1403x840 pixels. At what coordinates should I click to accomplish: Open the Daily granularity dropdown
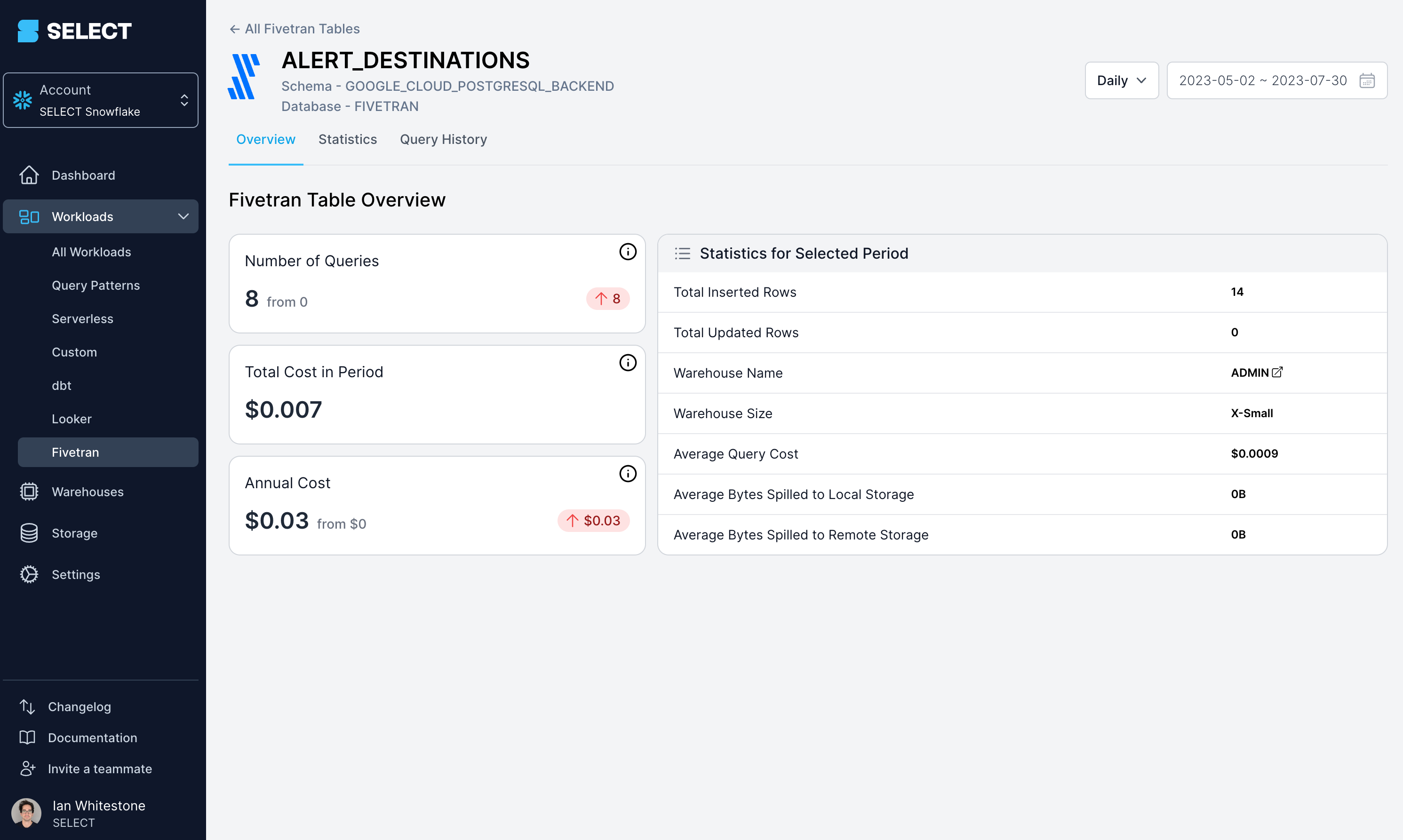click(1121, 80)
